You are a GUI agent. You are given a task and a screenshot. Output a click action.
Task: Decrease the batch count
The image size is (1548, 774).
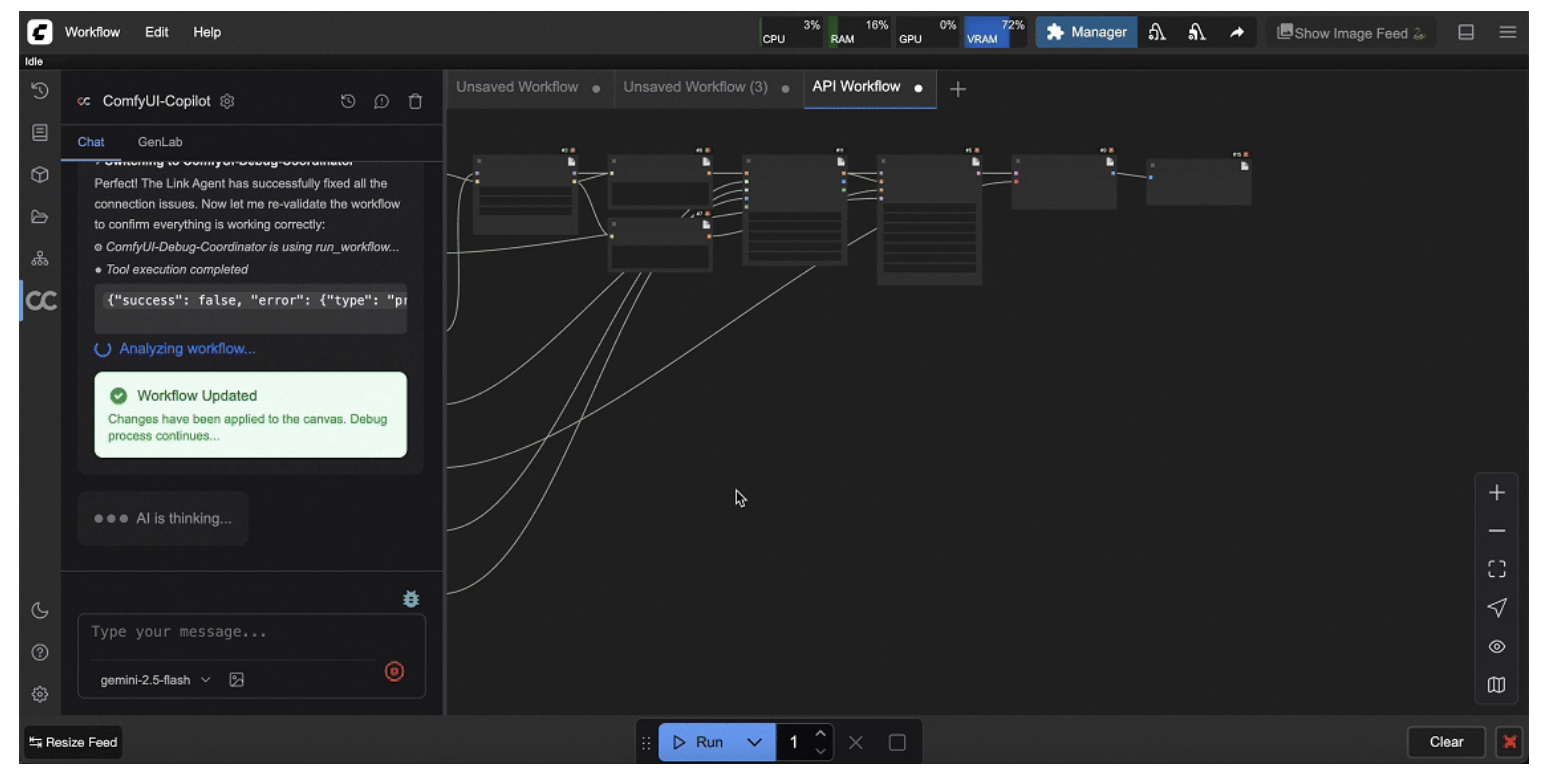[820, 751]
